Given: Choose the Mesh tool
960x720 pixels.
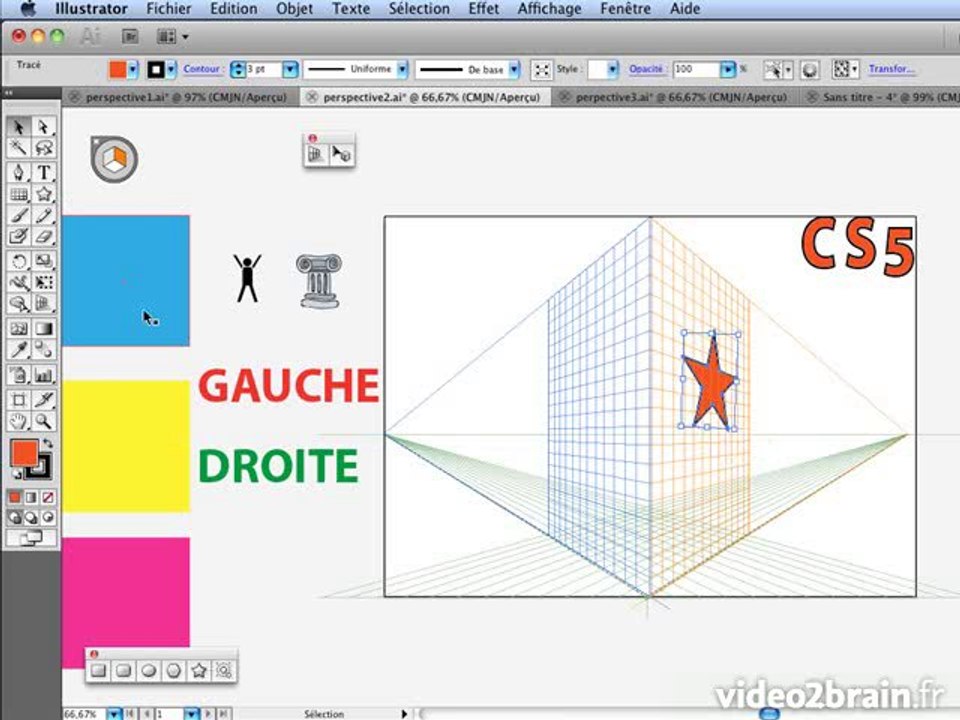Looking at the screenshot, I should (x=18, y=328).
